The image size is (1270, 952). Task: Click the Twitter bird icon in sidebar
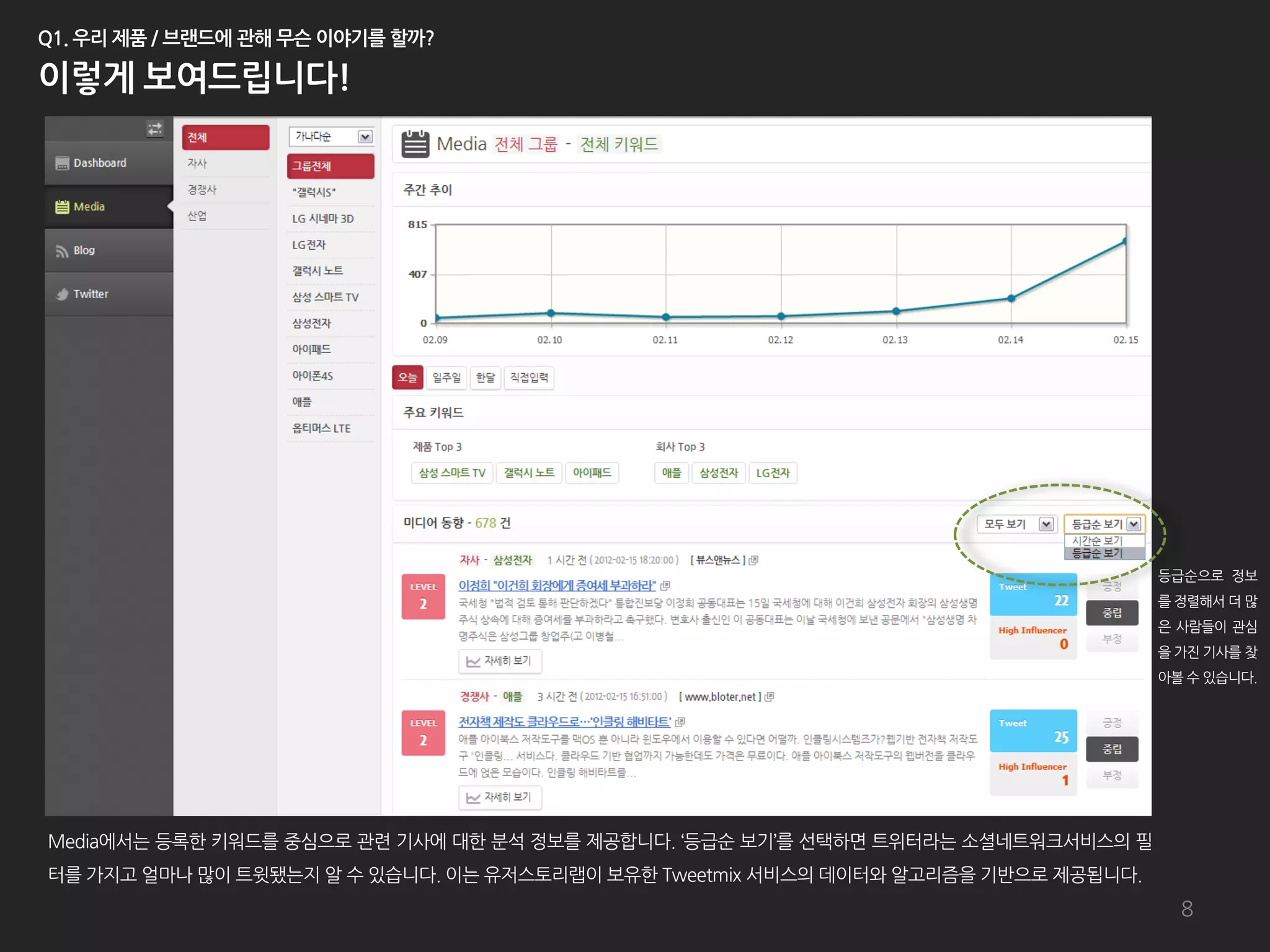(x=62, y=294)
